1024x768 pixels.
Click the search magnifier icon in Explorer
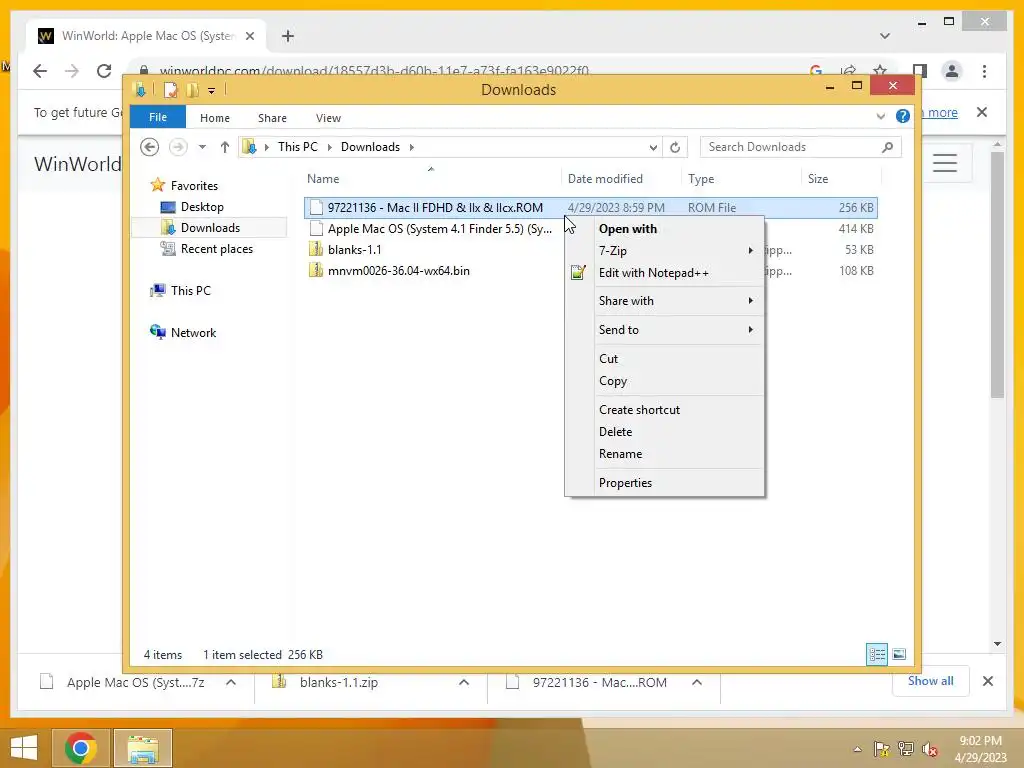888,147
